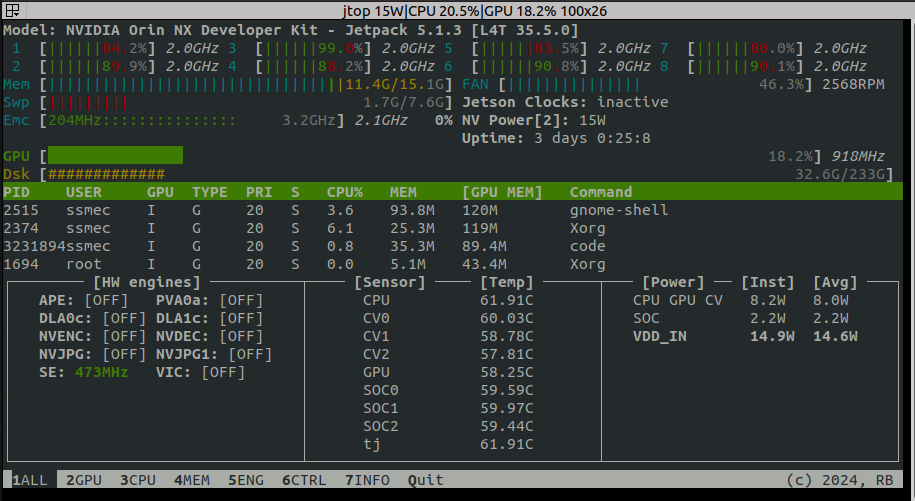The image size is (915, 501).
Task: Click PID 3231894 in the table
Action: (34, 246)
